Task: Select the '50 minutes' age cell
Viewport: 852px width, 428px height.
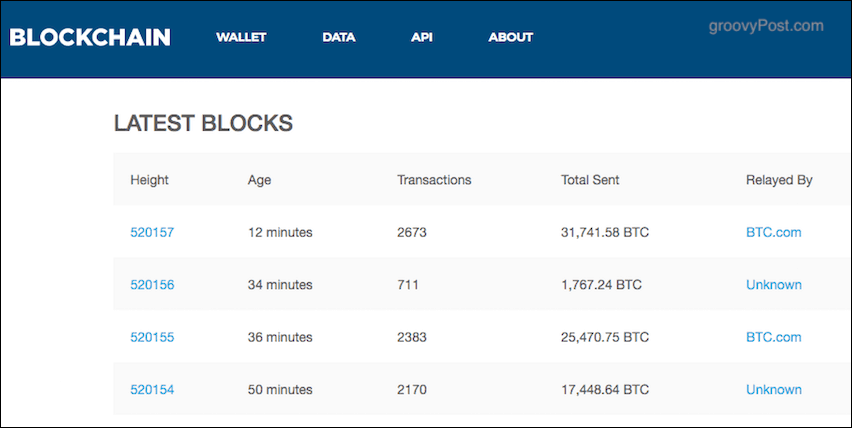Action: tap(280, 390)
